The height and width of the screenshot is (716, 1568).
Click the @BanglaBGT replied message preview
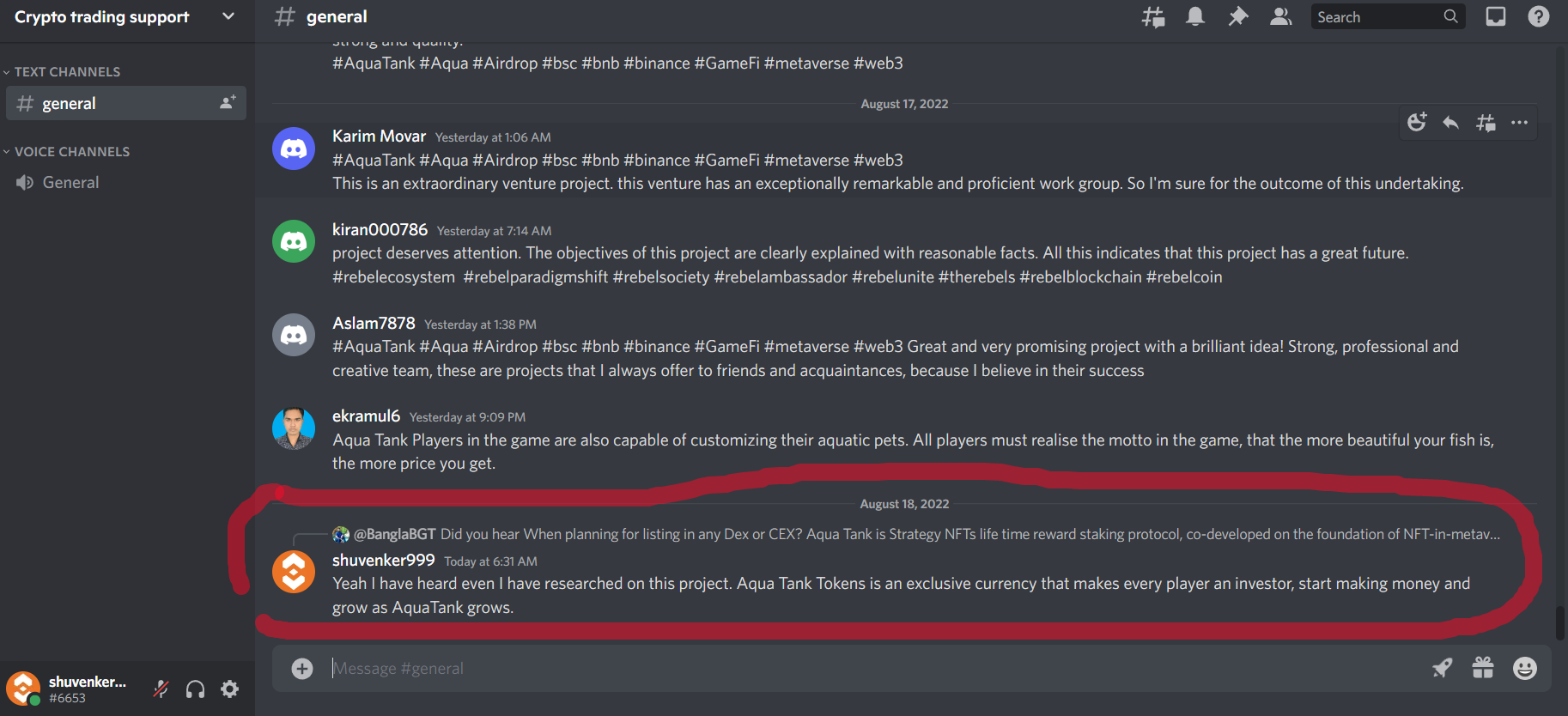point(917,534)
